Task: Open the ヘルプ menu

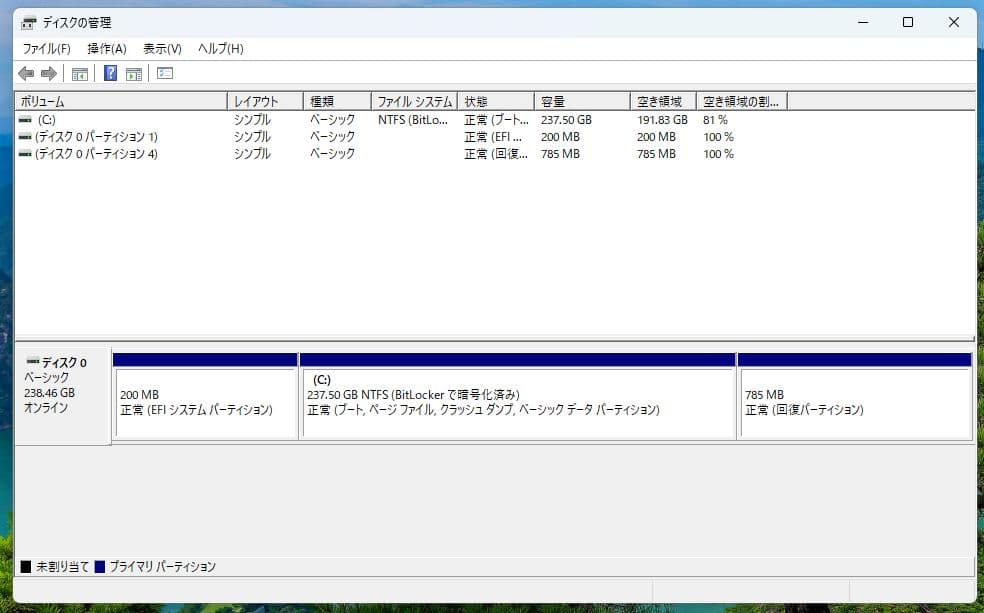Action: click(221, 48)
